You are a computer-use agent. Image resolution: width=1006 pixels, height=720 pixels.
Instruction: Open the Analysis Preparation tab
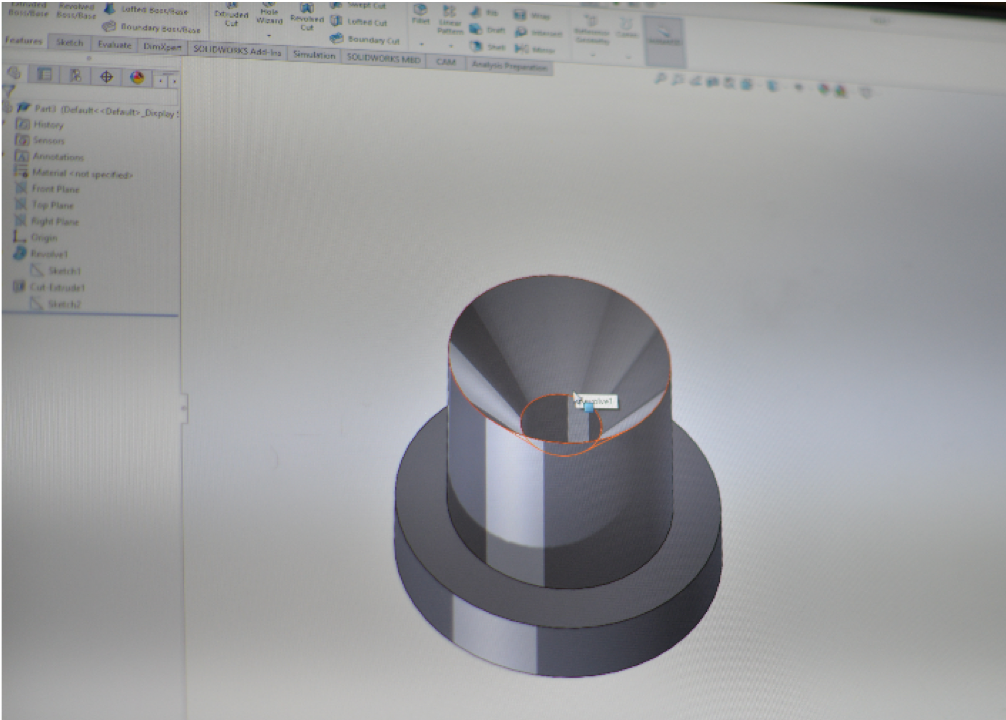pyautogui.click(x=509, y=65)
